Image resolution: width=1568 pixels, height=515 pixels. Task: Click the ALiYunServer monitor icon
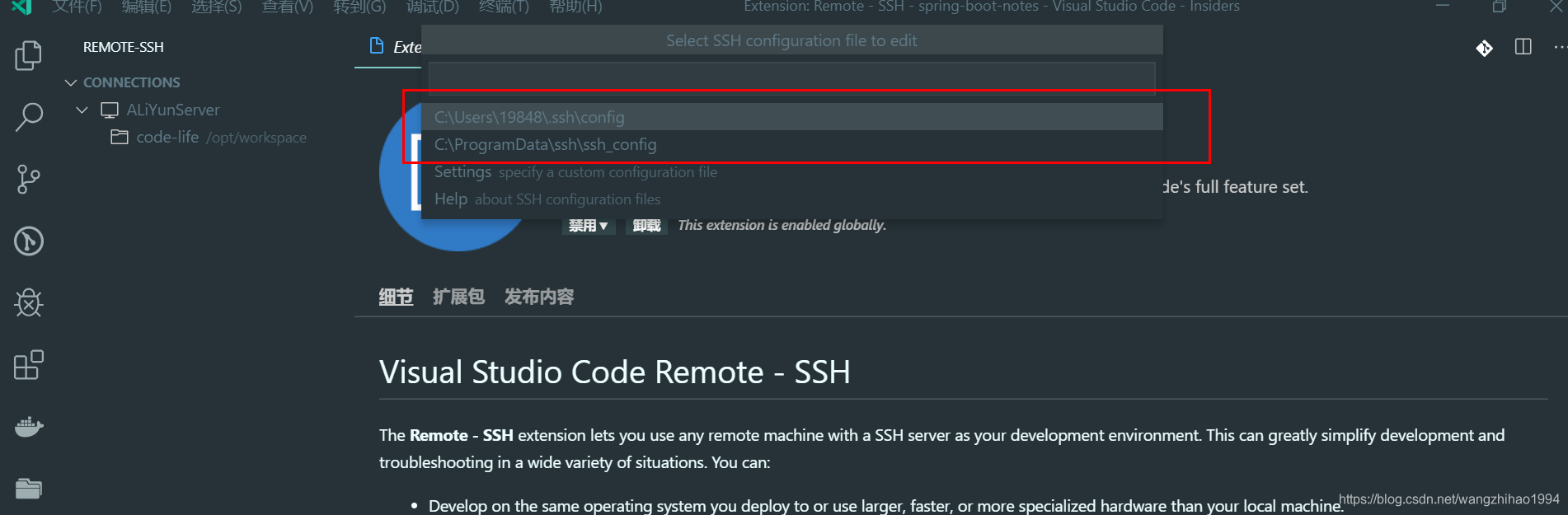tap(110, 110)
